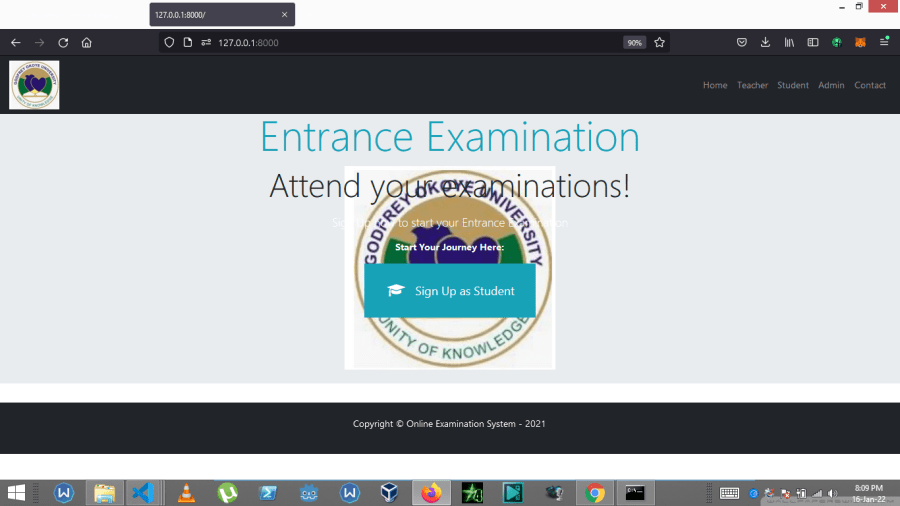Open the browser home page icon

(x=87, y=42)
